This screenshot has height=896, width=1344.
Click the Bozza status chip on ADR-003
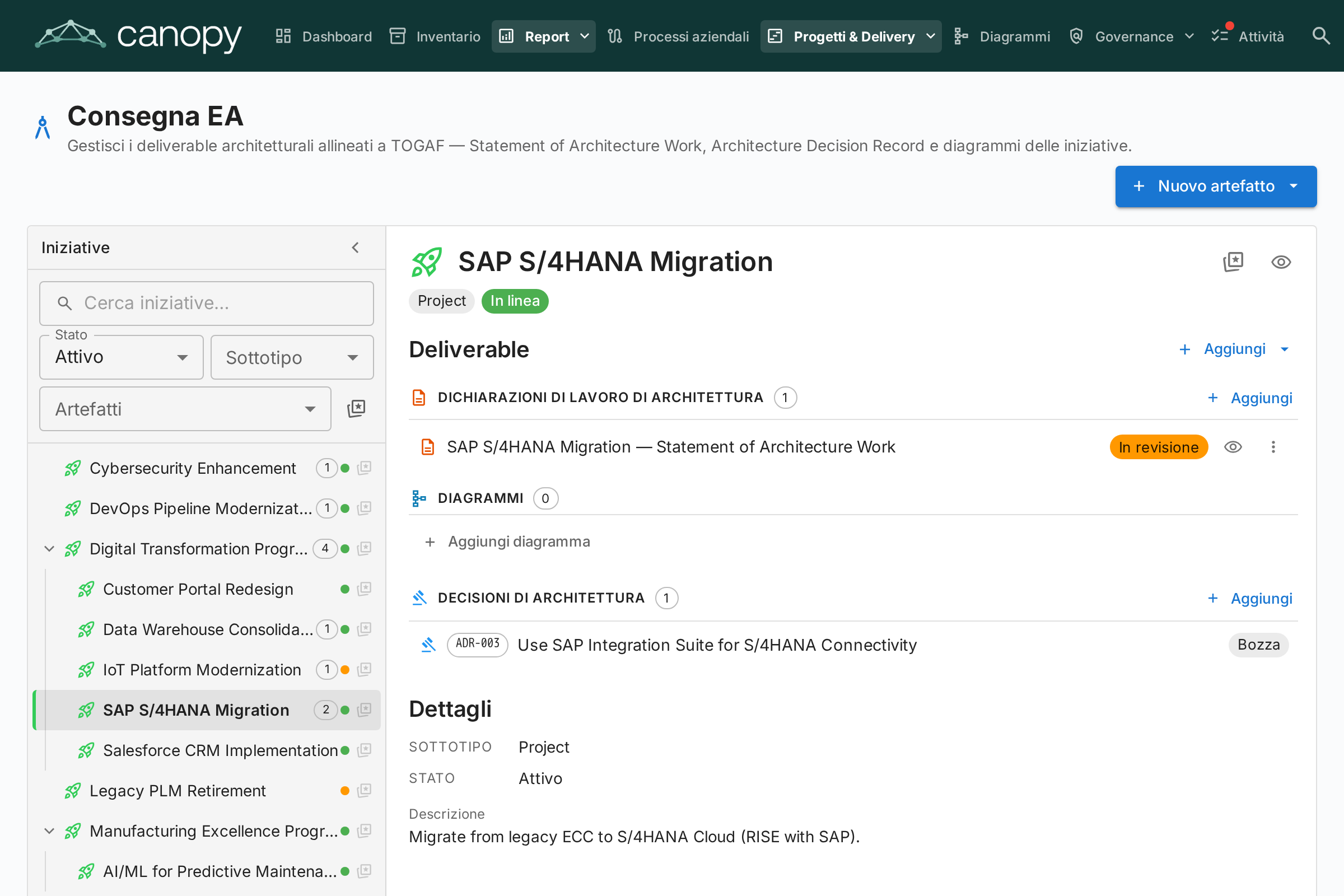coord(1258,645)
